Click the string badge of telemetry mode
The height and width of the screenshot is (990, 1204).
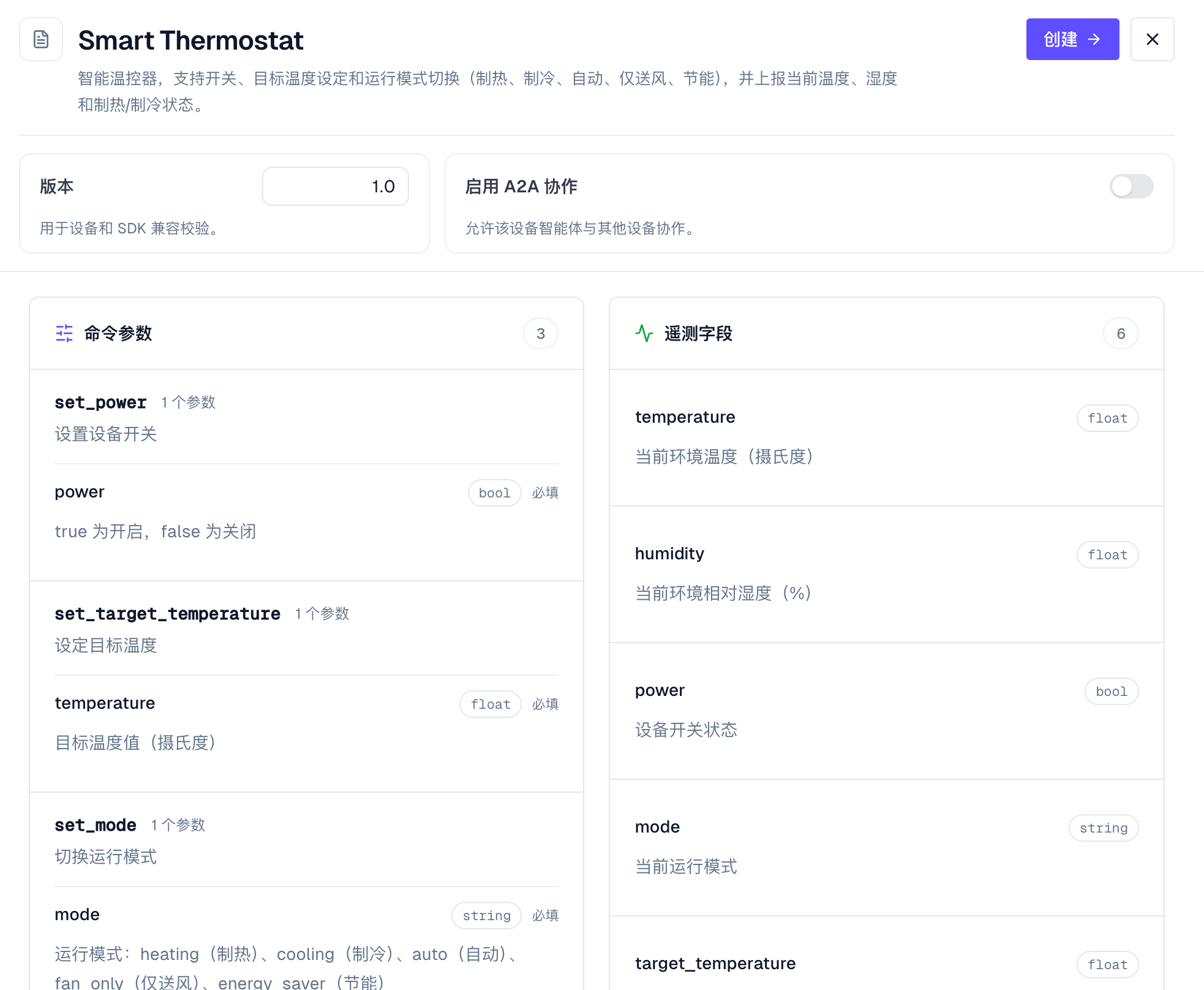coord(1104,828)
